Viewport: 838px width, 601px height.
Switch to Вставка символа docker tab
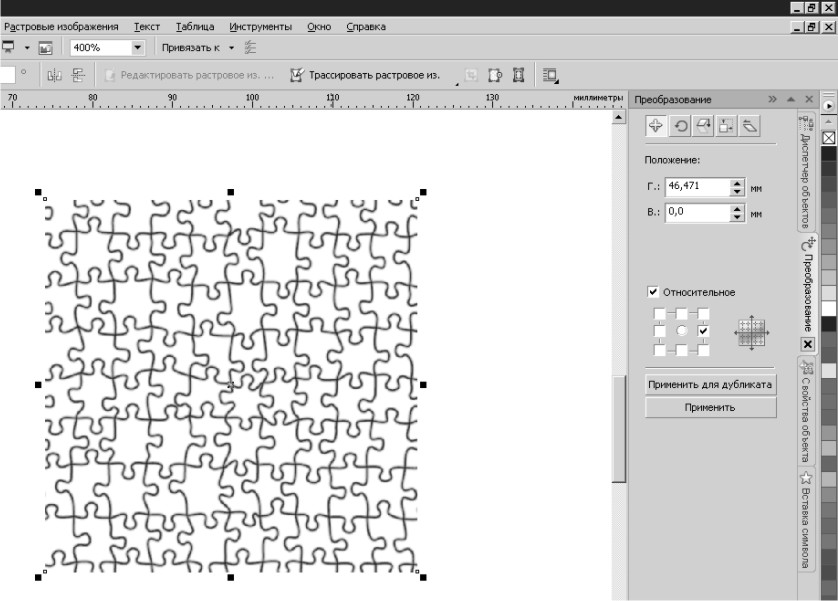[806, 519]
